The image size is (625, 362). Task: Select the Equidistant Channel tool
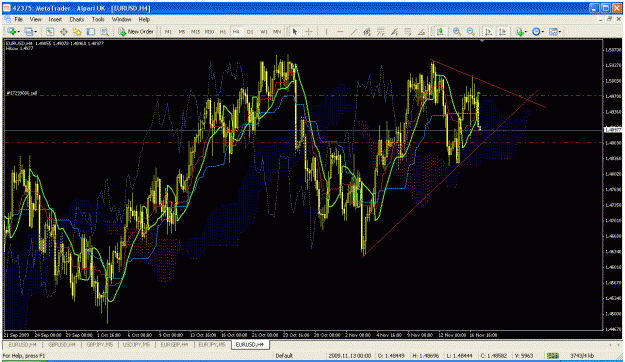[367, 31]
